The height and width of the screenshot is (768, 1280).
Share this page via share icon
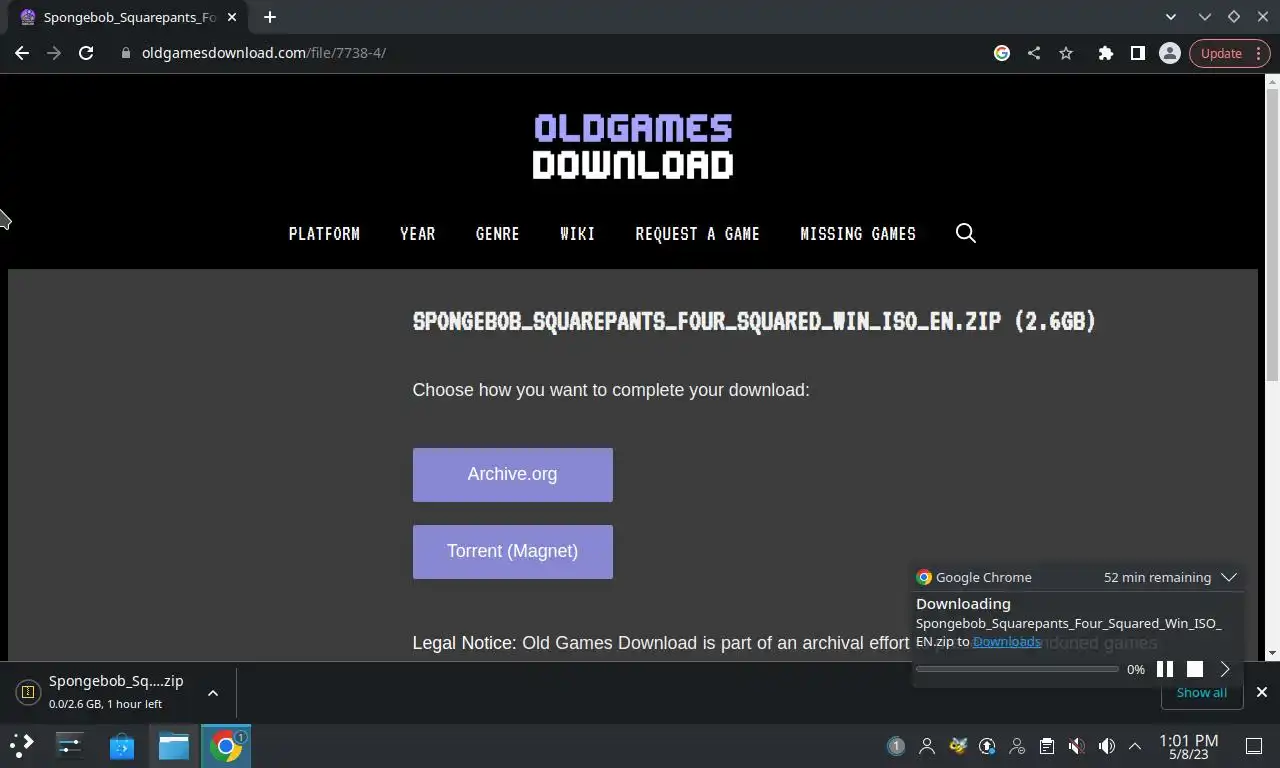pos(1034,53)
